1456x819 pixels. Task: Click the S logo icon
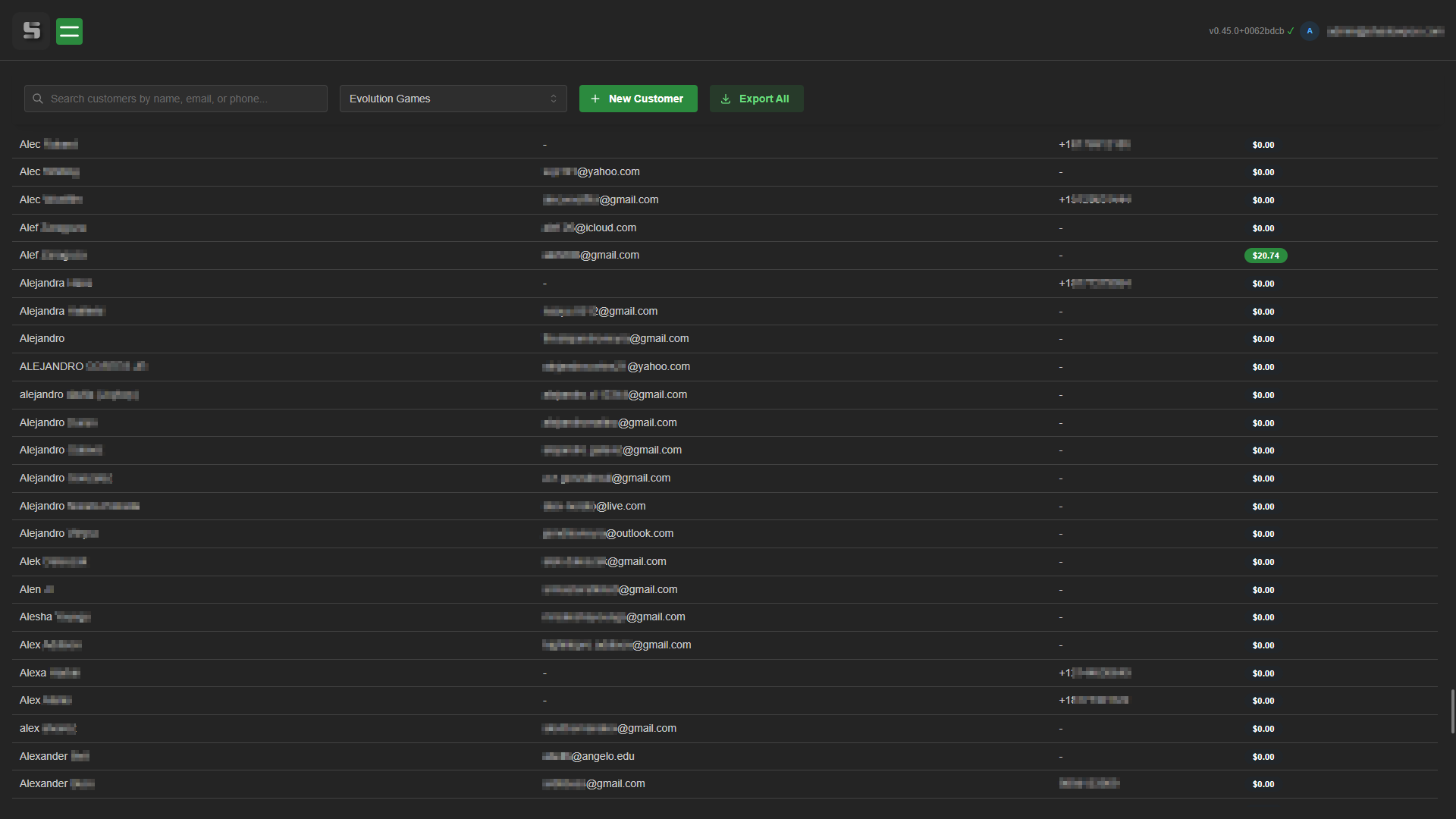pyautogui.click(x=31, y=31)
